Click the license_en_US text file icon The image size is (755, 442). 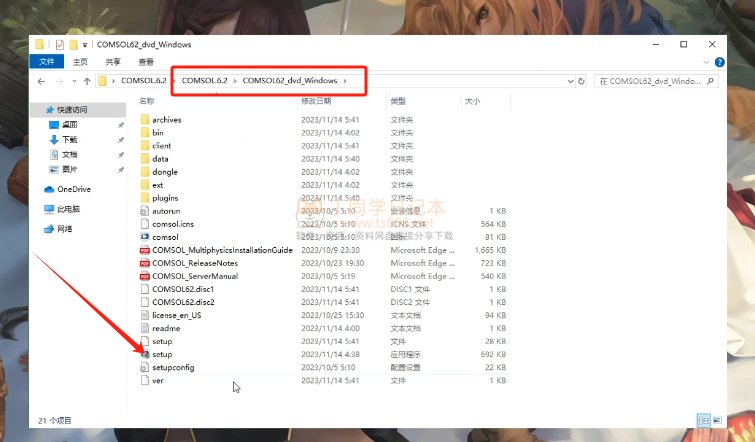145,315
